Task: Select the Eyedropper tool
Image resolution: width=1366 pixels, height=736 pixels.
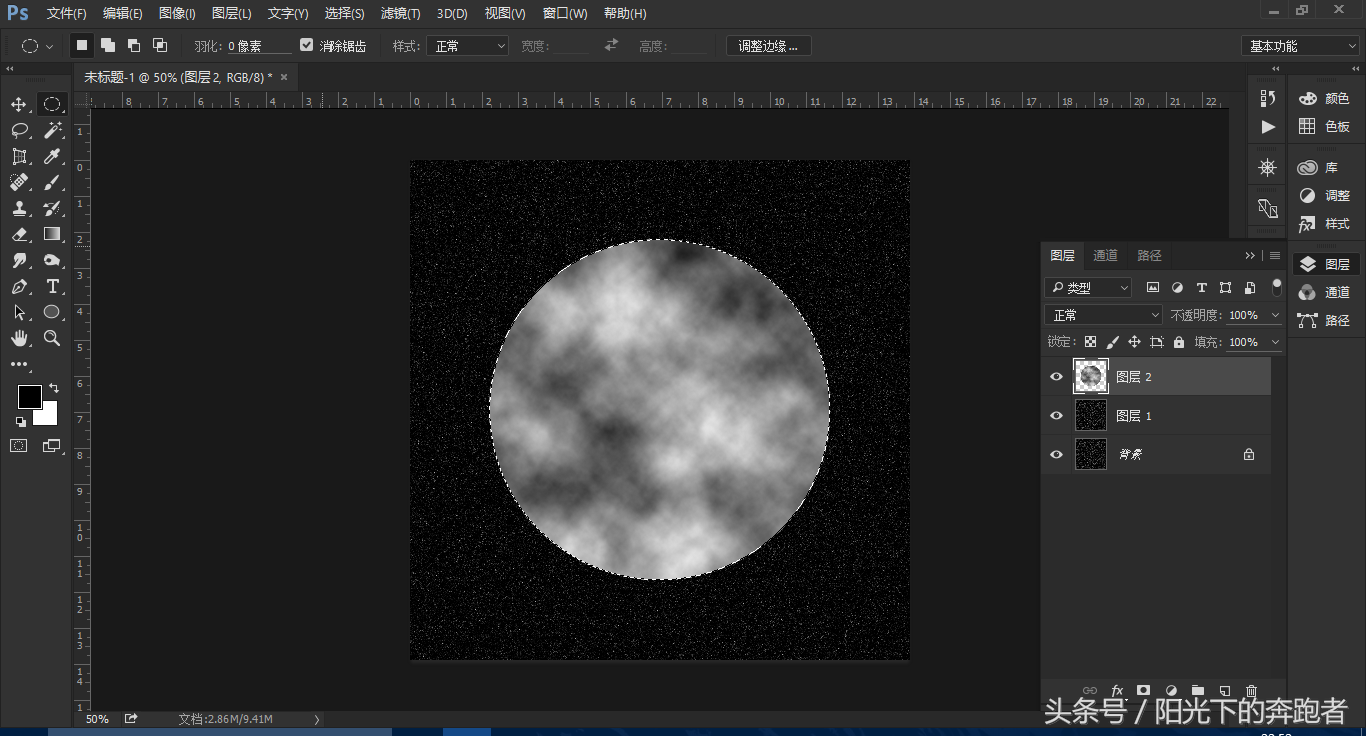Action: pos(52,157)
